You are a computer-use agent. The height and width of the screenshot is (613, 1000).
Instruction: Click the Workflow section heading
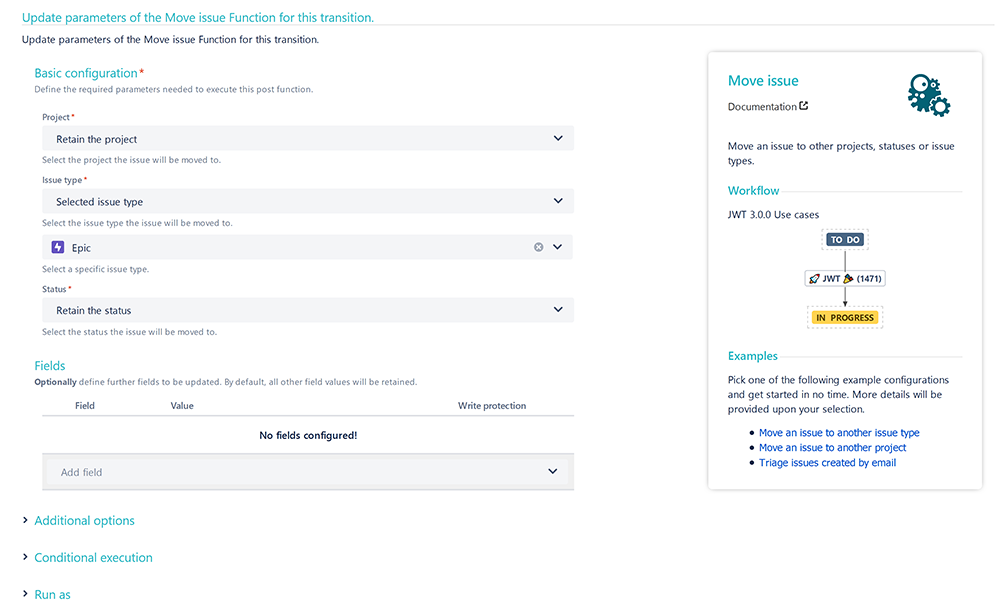click(753, 191)
